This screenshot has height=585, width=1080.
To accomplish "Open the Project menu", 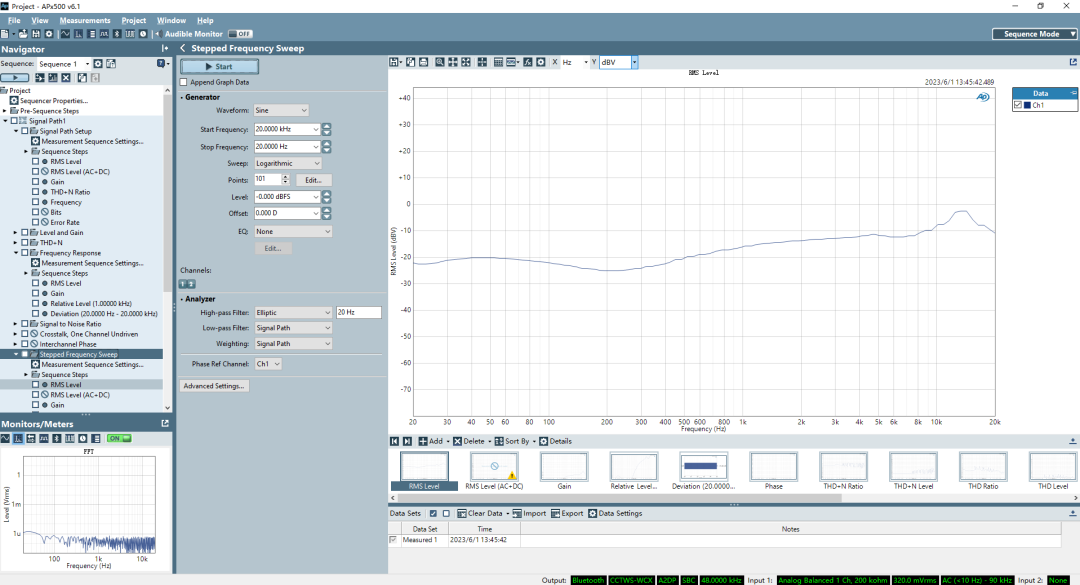I will pos(133,20).
